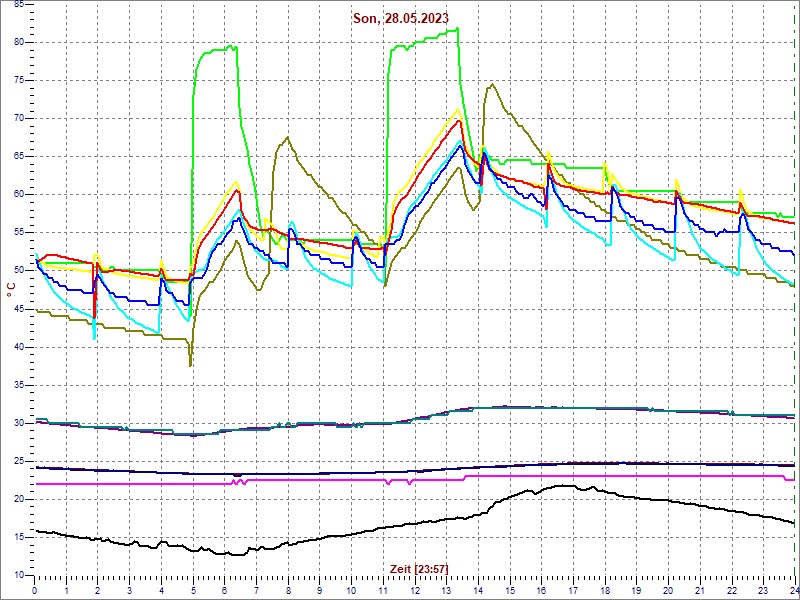Click the °C axis unit label
The image size is (800, 600).
coord(11,289)
